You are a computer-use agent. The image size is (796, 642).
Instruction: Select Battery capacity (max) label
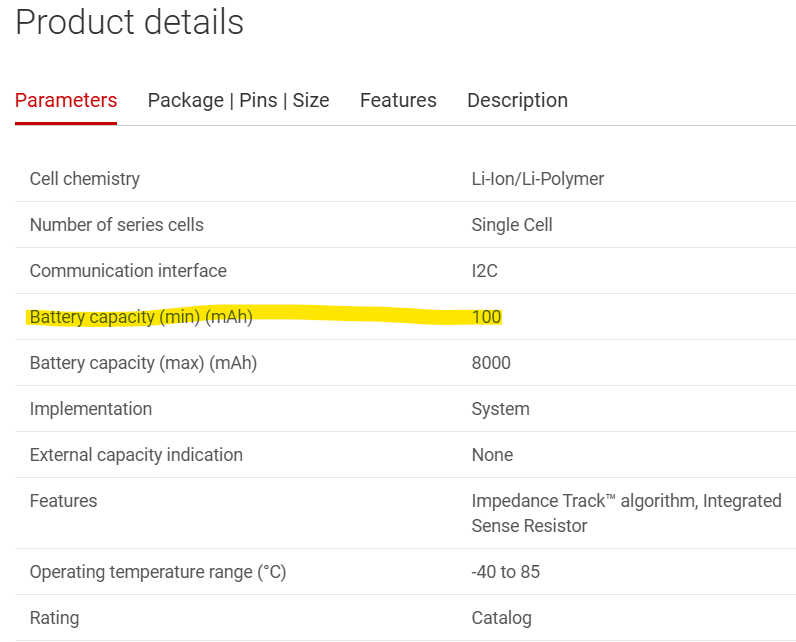point(143,363)
